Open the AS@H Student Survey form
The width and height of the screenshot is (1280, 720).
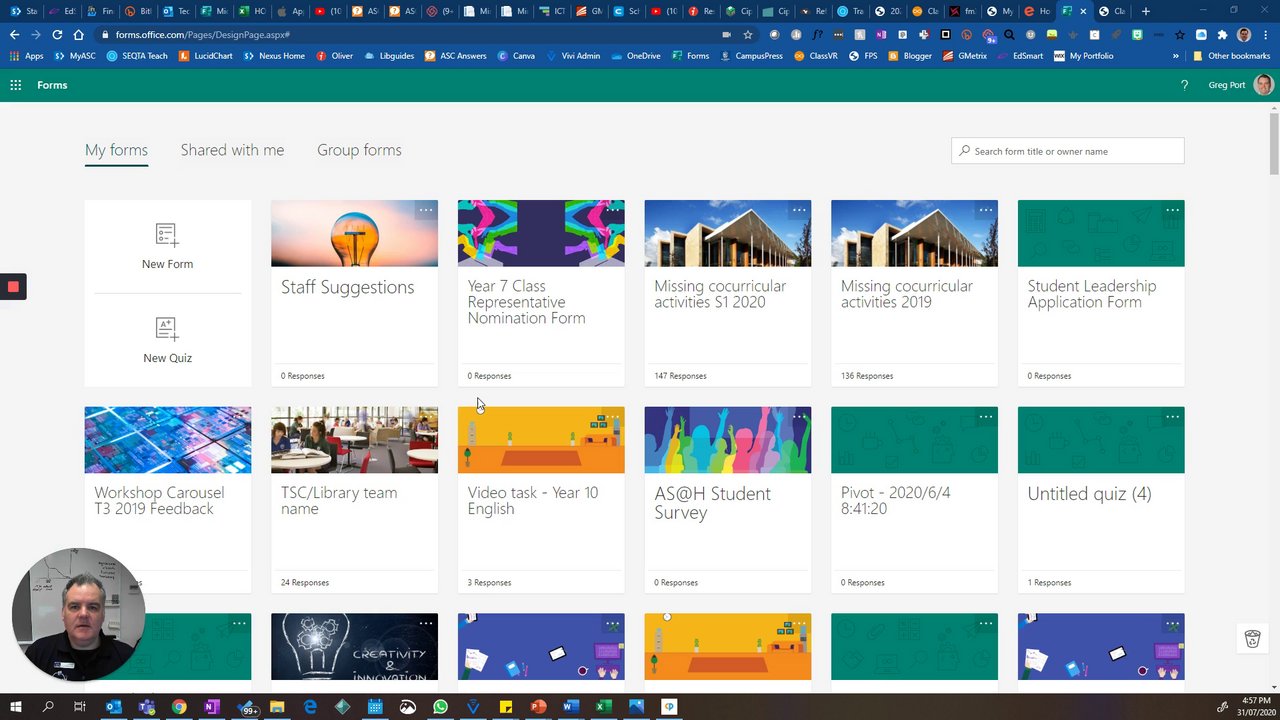(728, 500)
